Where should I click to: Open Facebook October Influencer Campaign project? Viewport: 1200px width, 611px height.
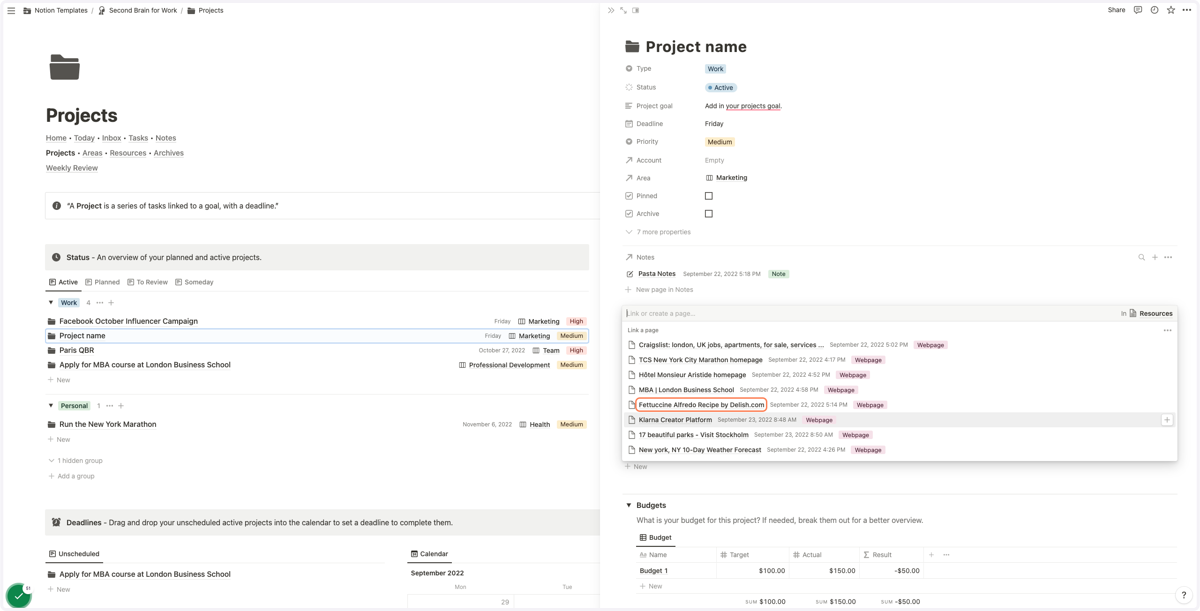coord(128,321)
